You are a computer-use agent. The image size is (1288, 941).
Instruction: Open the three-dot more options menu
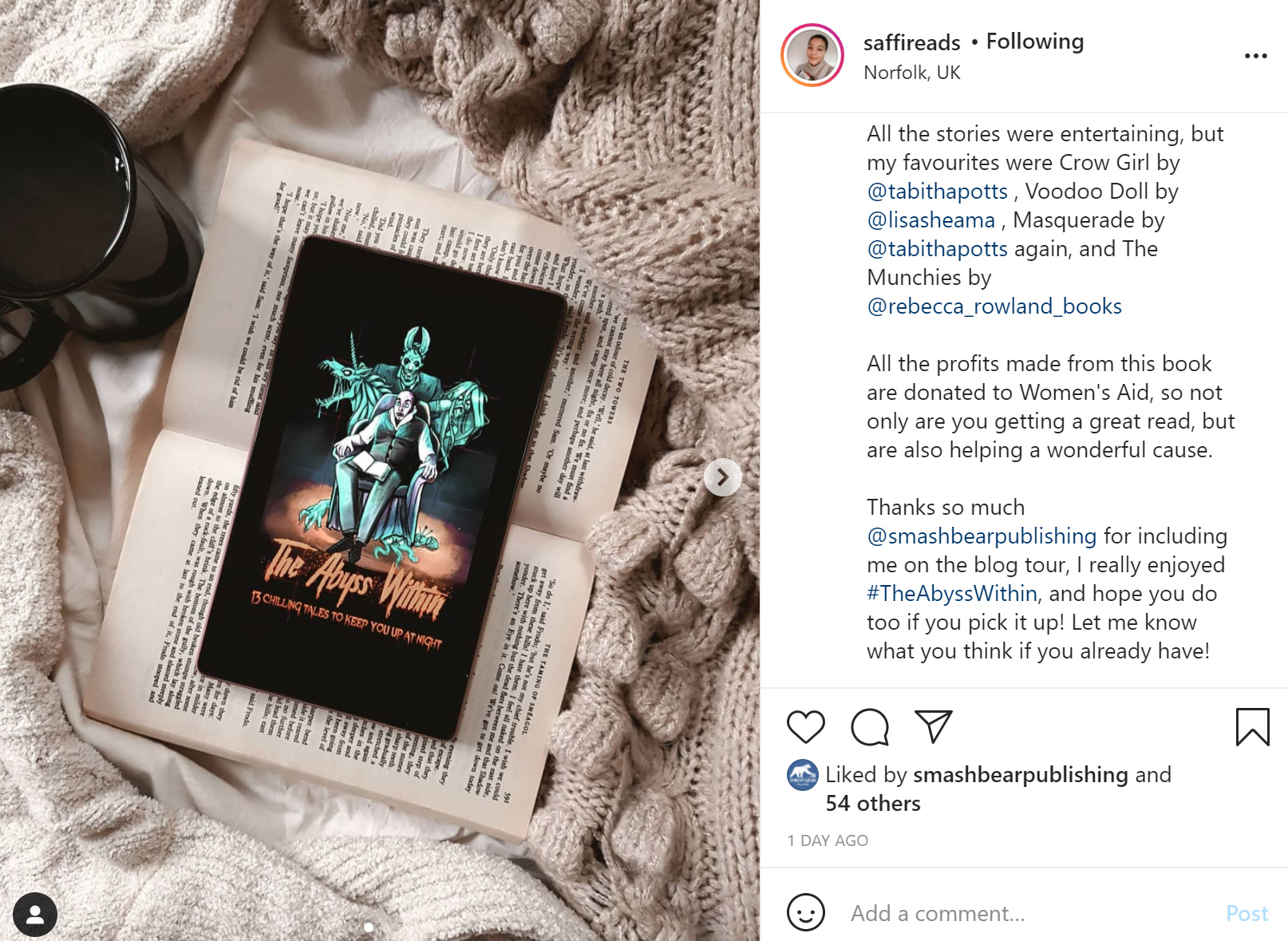coord(1255,56)
